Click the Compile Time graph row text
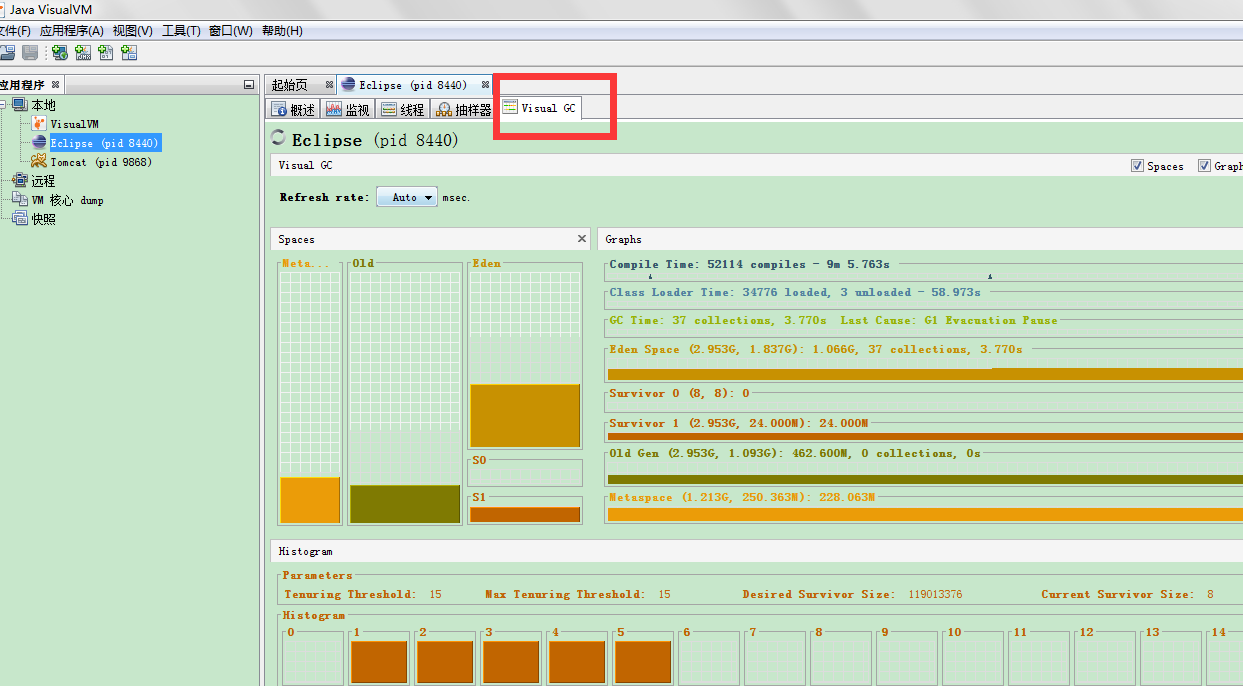Screen dimensions: 1243x686 pyautogui.click(x=749, y=264)
